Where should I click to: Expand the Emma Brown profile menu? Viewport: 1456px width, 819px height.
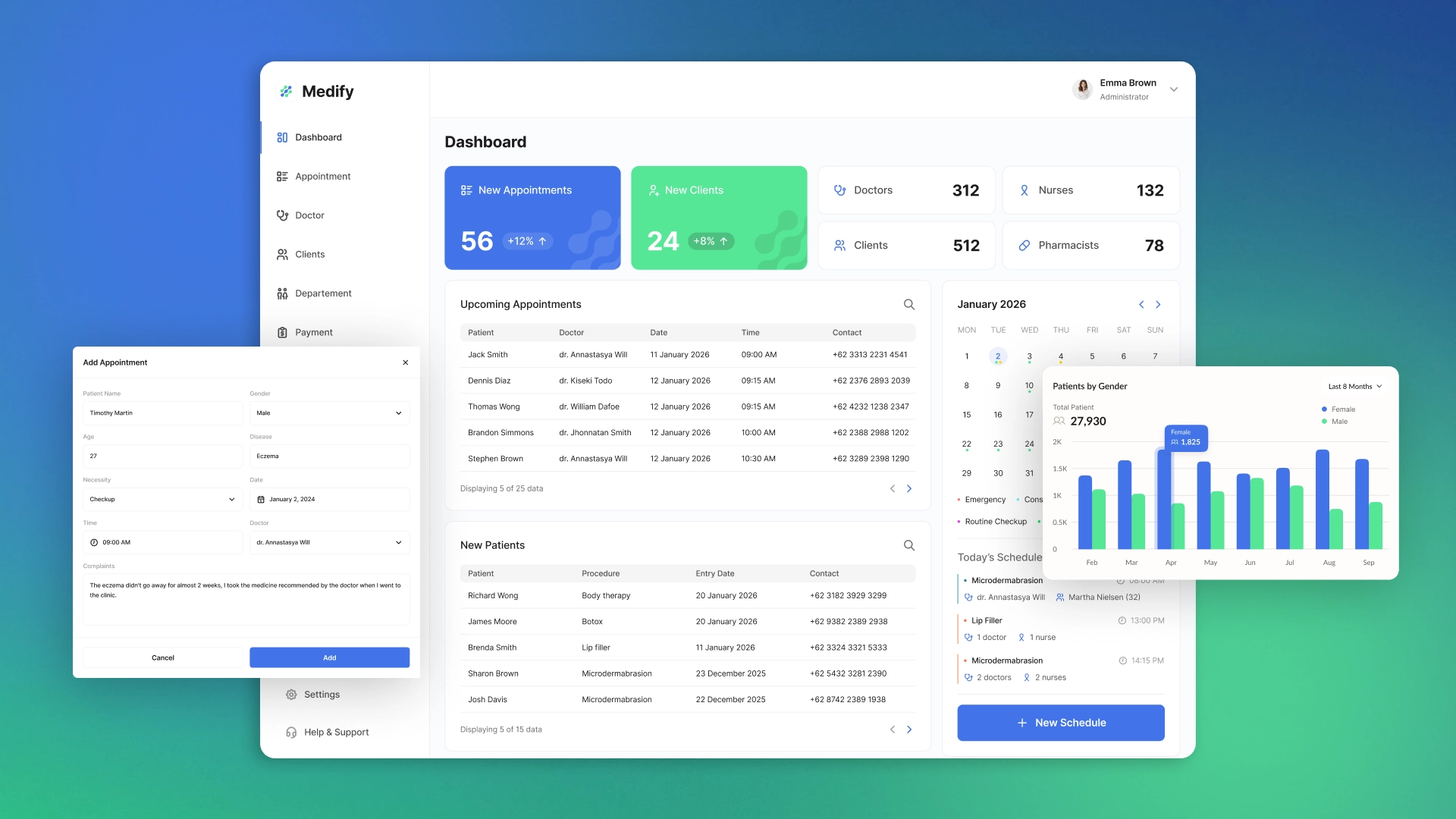[1174, 89]
